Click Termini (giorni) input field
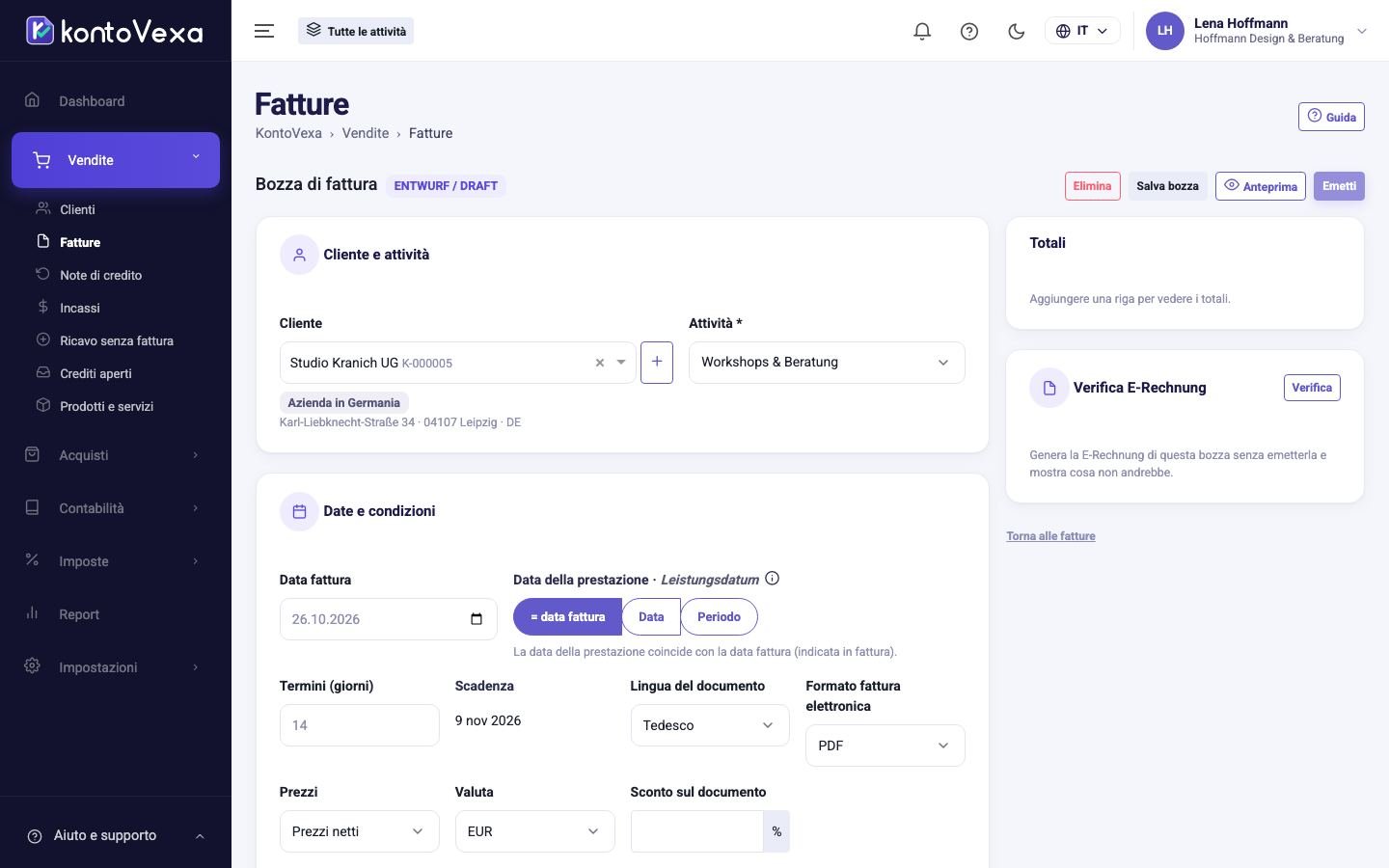 click(x=360, y=725)
